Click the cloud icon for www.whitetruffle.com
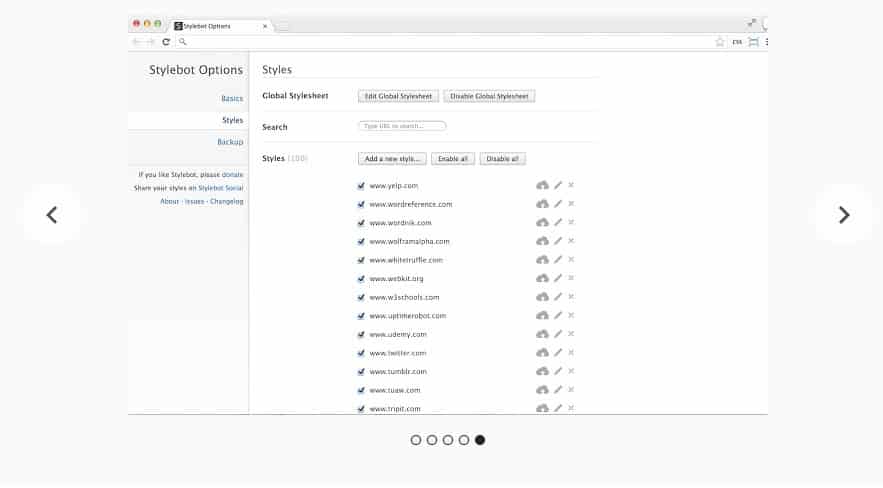Viewport: 883px width, 488px height. click(542, 259)
